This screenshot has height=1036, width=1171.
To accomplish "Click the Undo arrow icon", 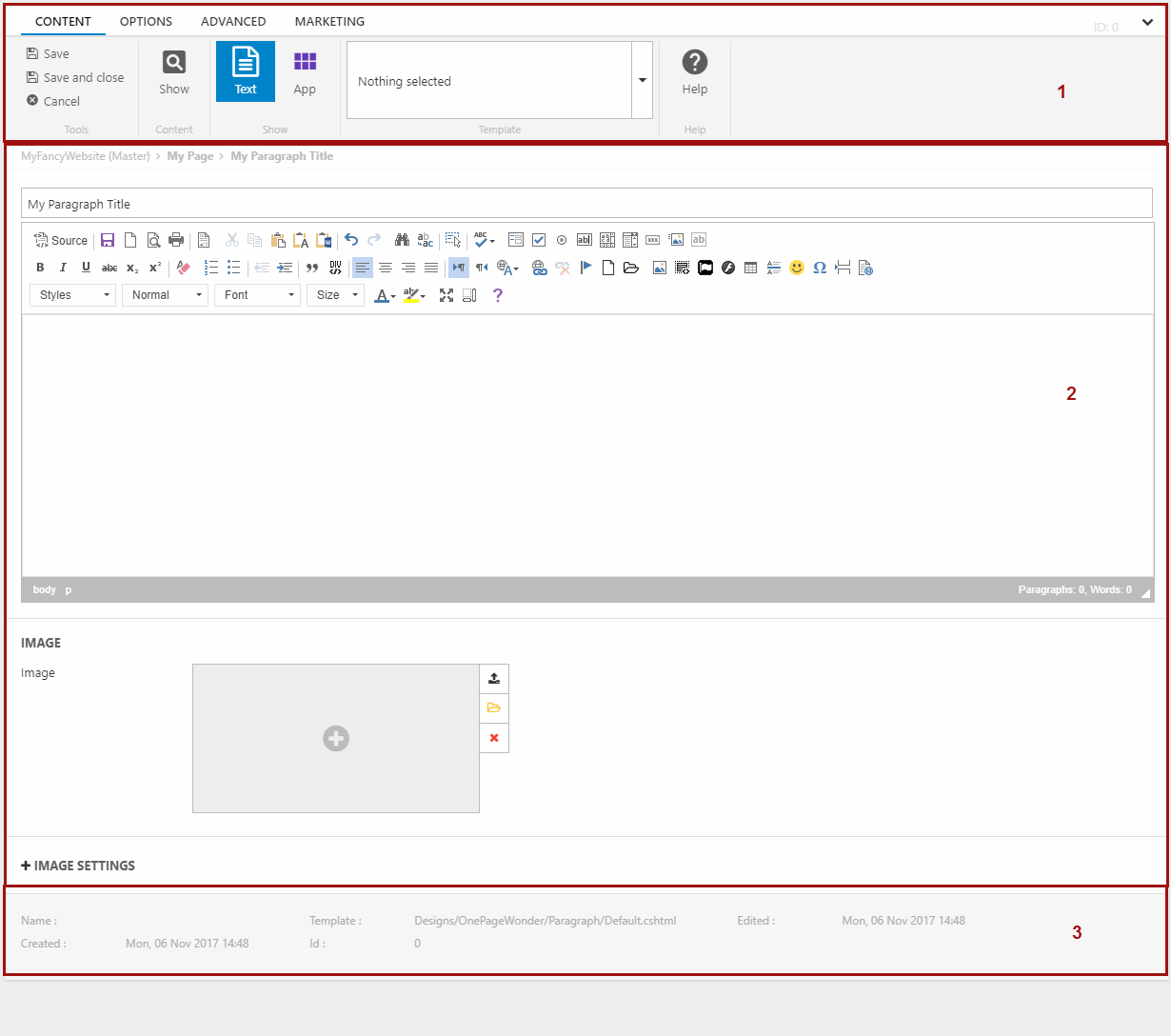I will 351,240.
